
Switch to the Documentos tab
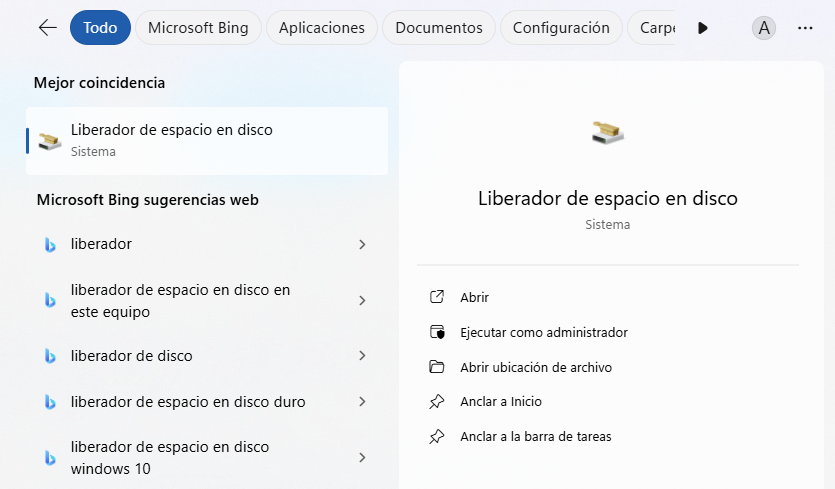[439, 28]
